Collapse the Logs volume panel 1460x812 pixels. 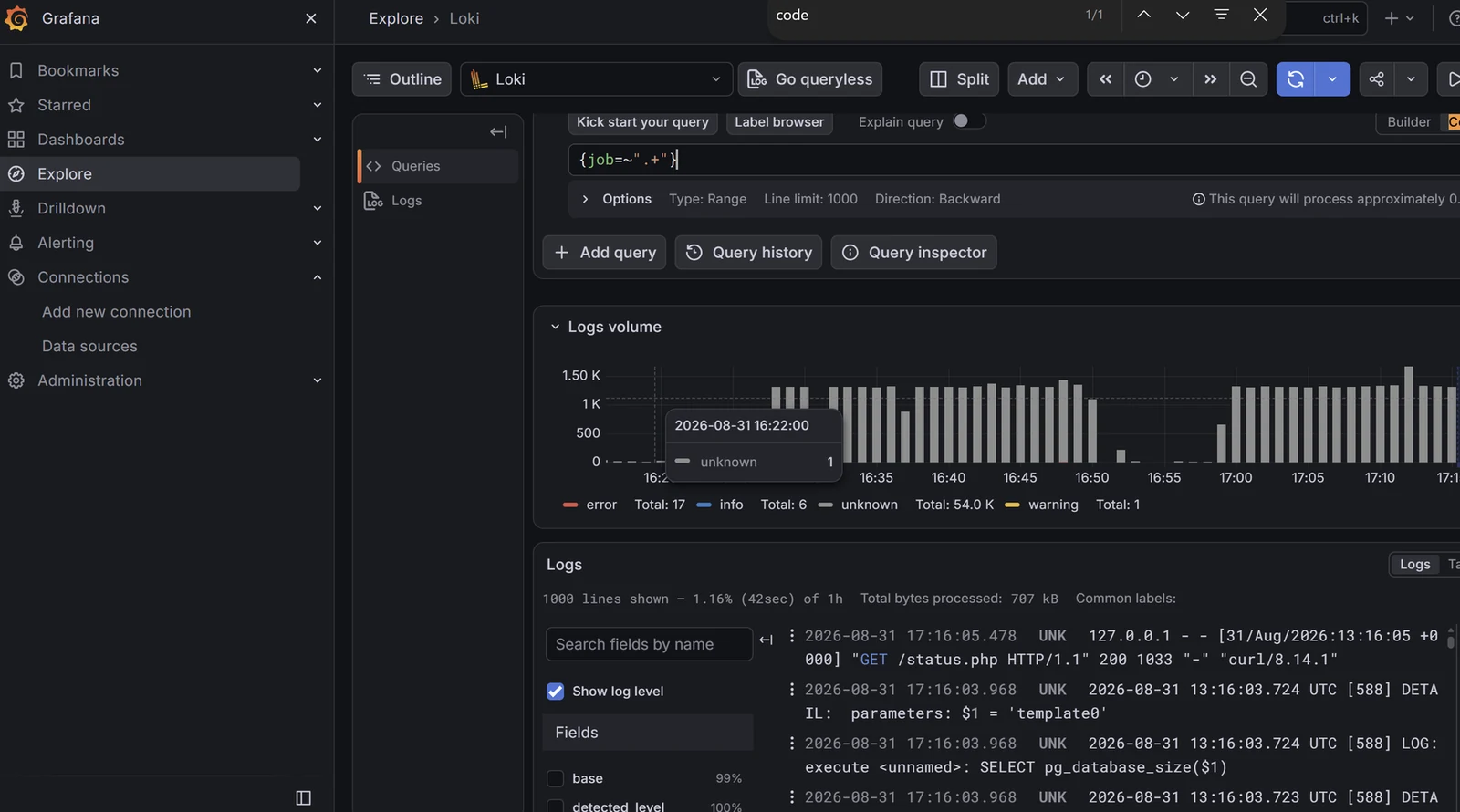click(x=555, y=327)
